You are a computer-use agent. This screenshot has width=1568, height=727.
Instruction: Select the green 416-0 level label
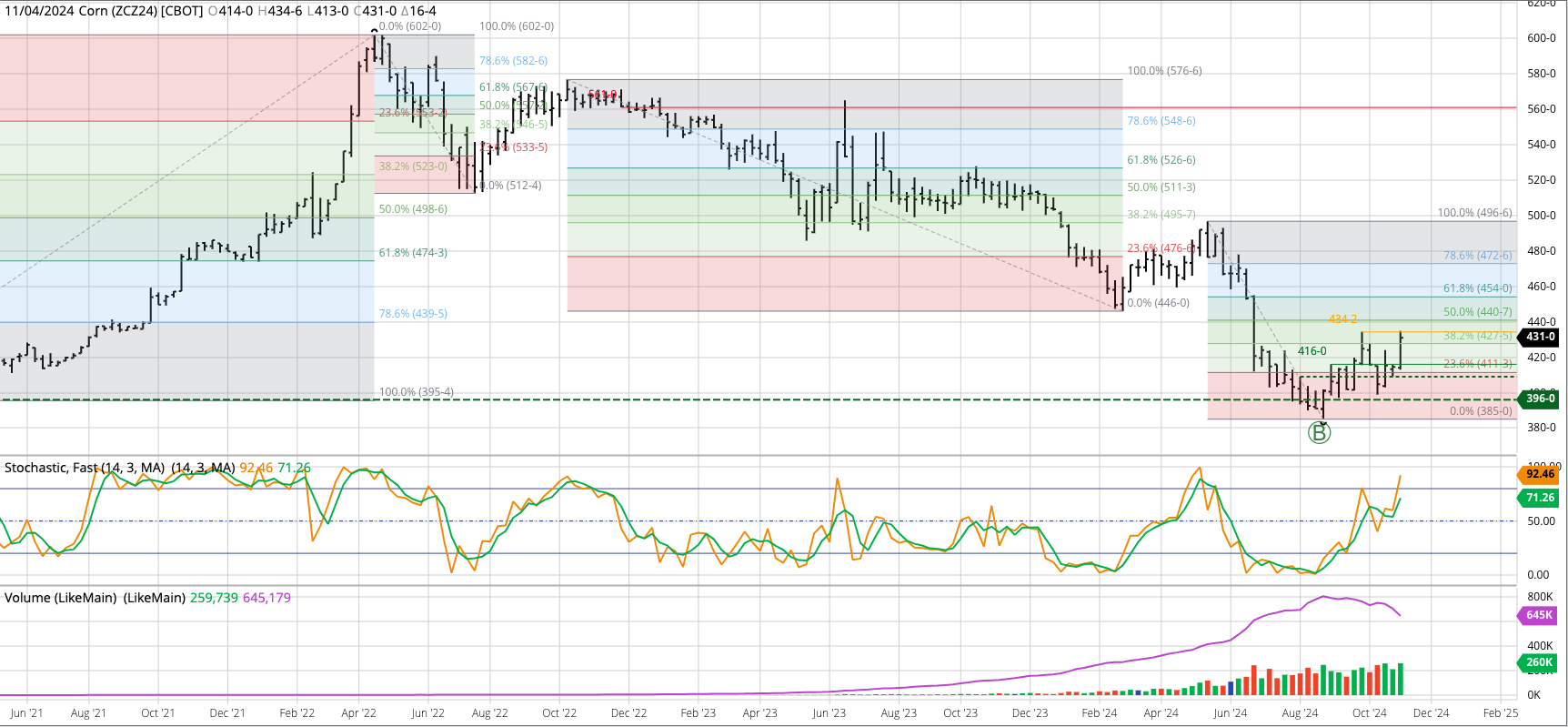coord(1312,351)
